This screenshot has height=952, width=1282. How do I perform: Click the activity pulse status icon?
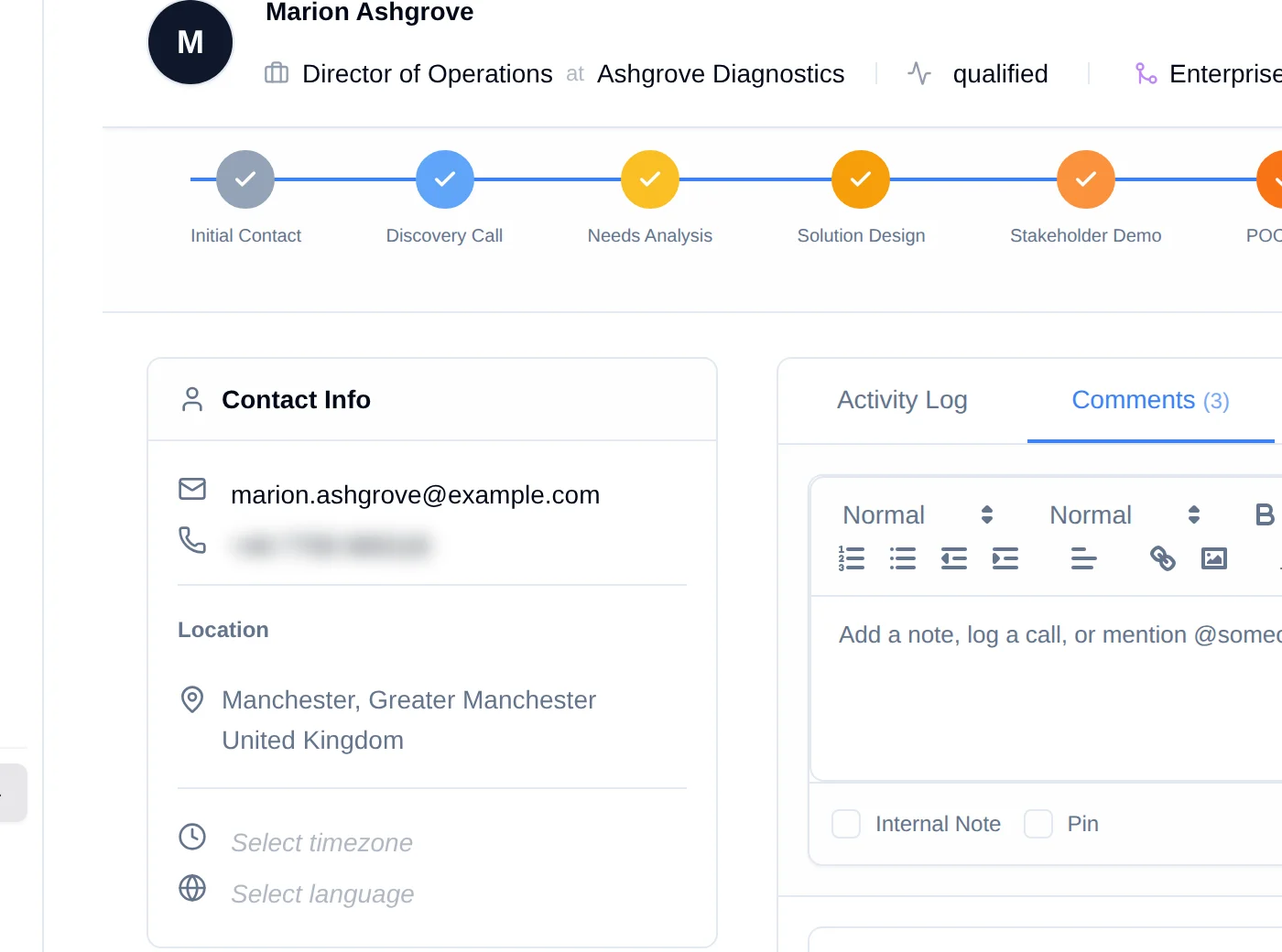tap(919, 73)
